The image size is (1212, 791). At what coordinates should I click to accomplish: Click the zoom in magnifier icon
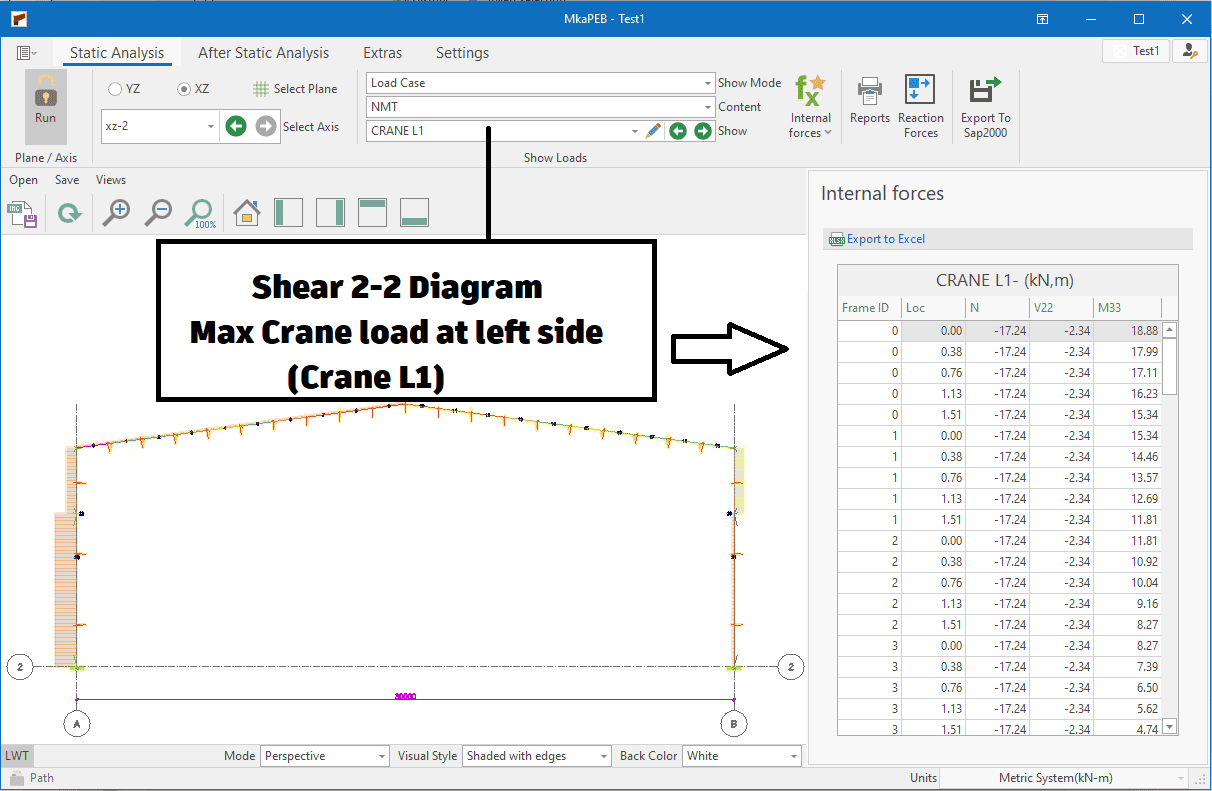click(117, 212)
